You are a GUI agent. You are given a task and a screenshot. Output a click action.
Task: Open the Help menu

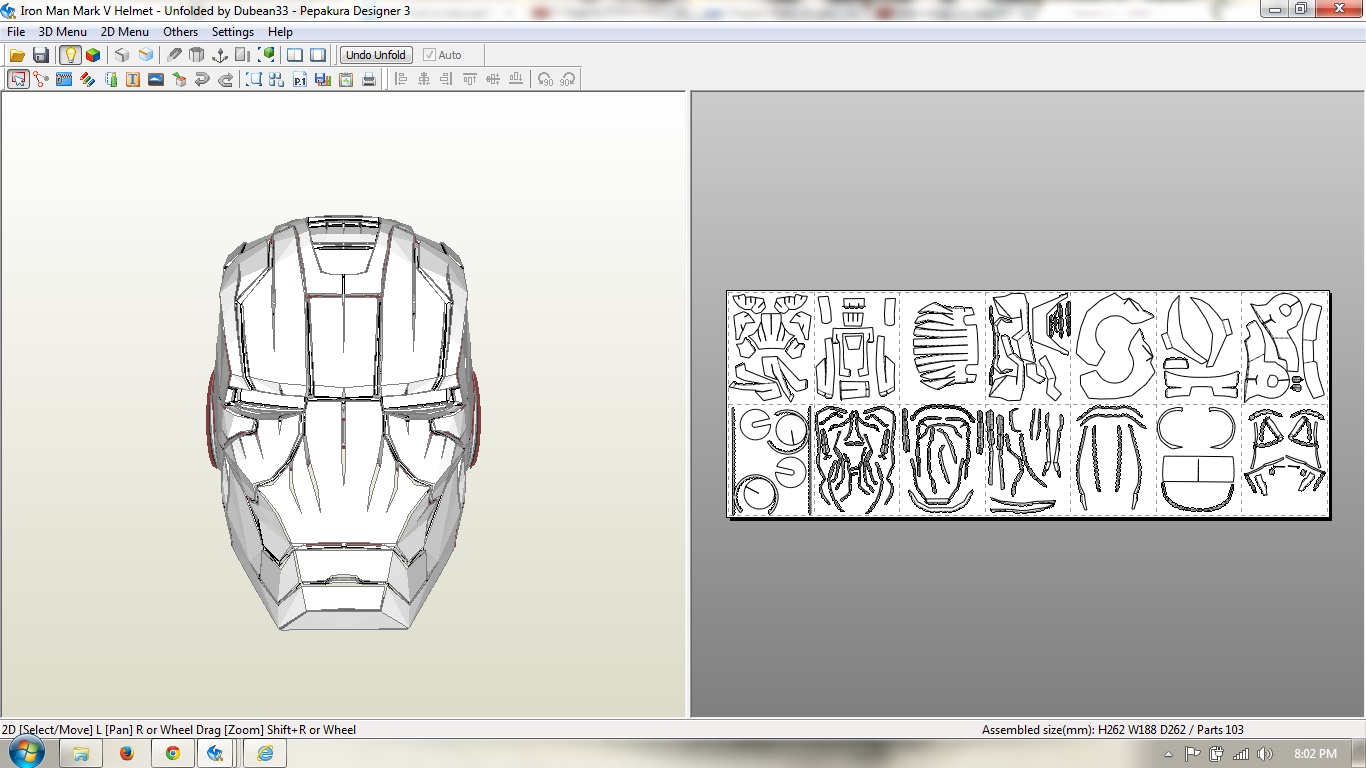tap(280, 32)
